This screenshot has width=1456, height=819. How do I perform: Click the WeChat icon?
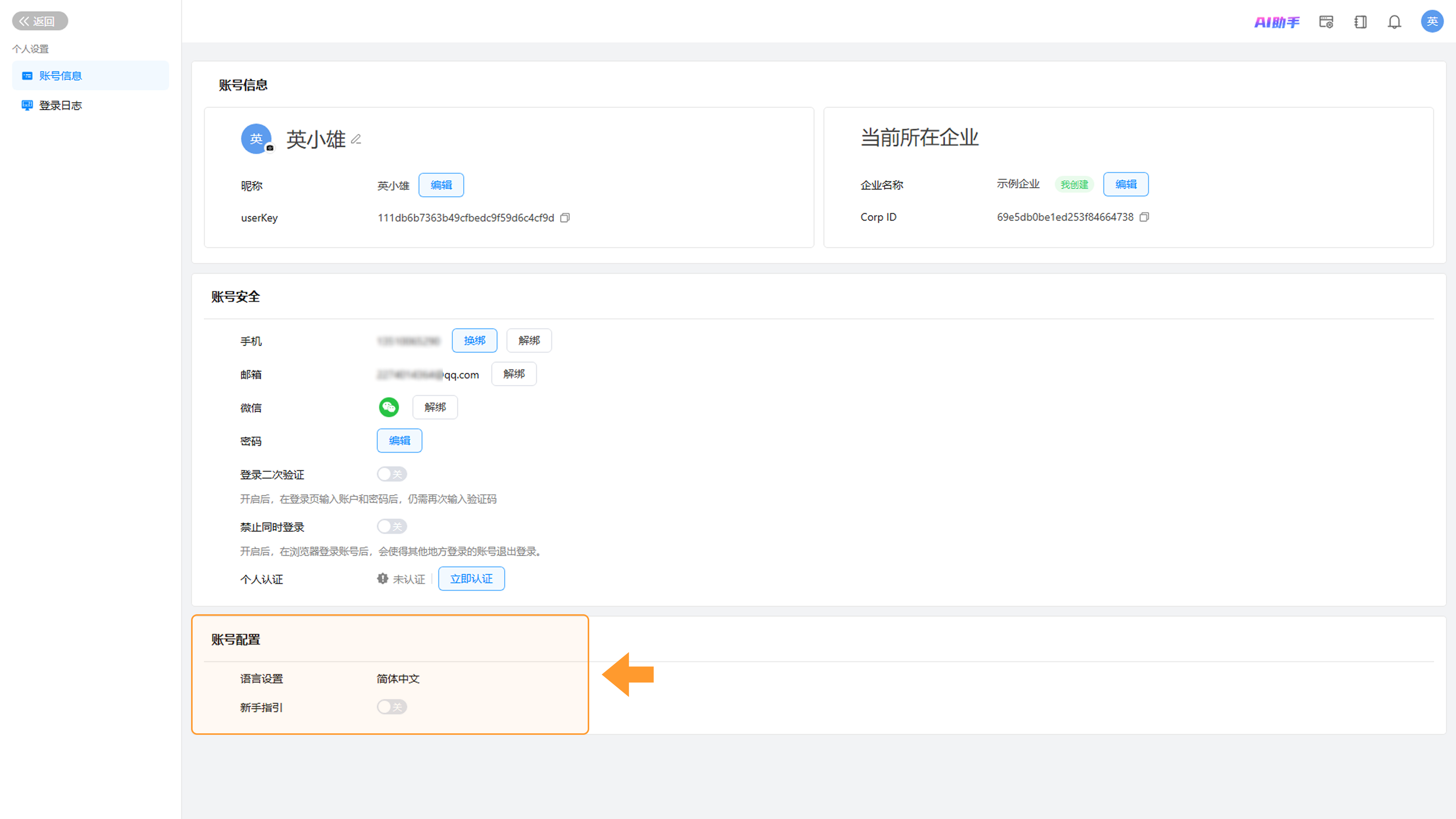pos(389,407)
